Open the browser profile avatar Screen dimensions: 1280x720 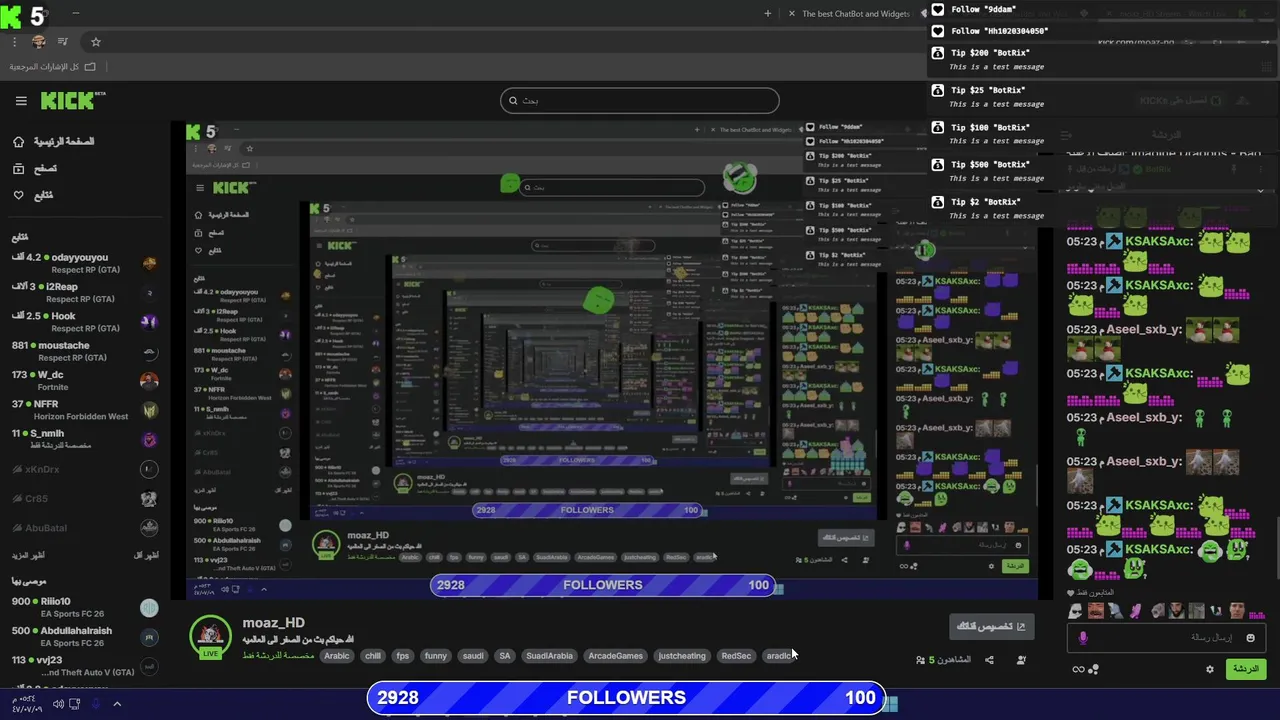[39, 42]
